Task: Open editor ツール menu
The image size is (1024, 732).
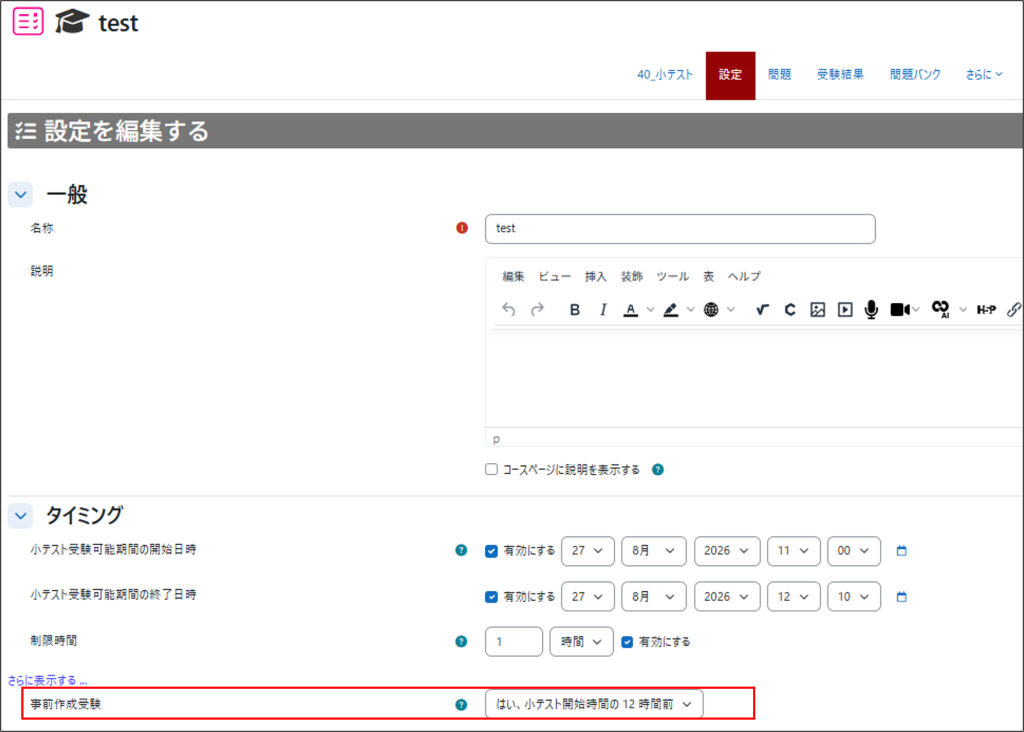Action: point(673,276)
